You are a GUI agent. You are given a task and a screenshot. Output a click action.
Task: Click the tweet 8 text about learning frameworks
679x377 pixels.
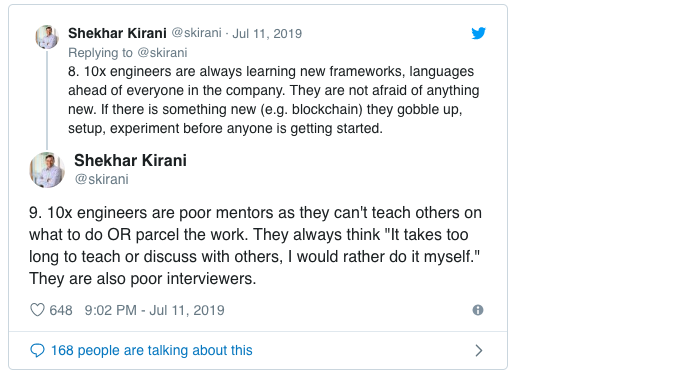274,100
